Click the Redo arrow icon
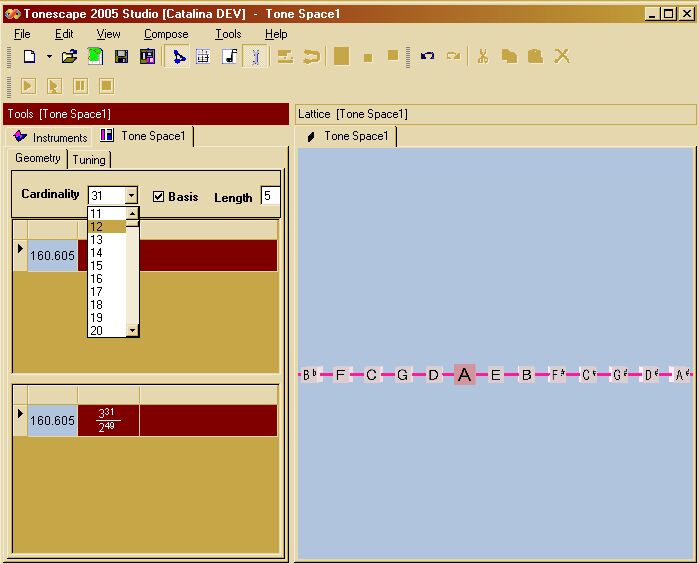The image size is (699, 564). (x=453, y=56)
